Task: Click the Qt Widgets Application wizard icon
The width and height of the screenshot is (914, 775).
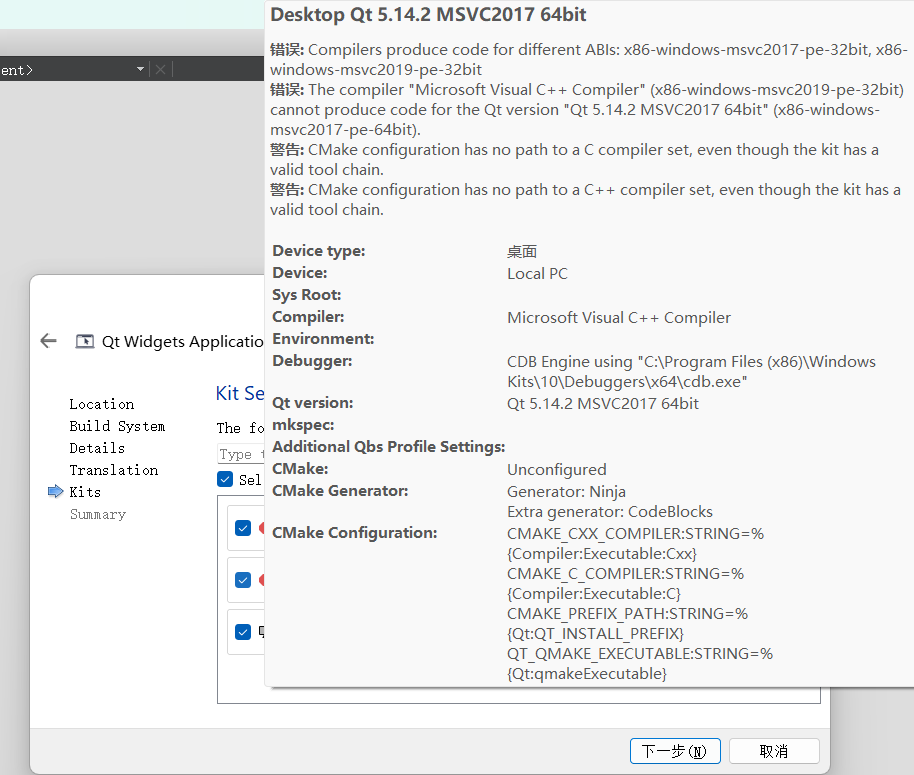Action: pyautogui.click(x=85, y=341)
